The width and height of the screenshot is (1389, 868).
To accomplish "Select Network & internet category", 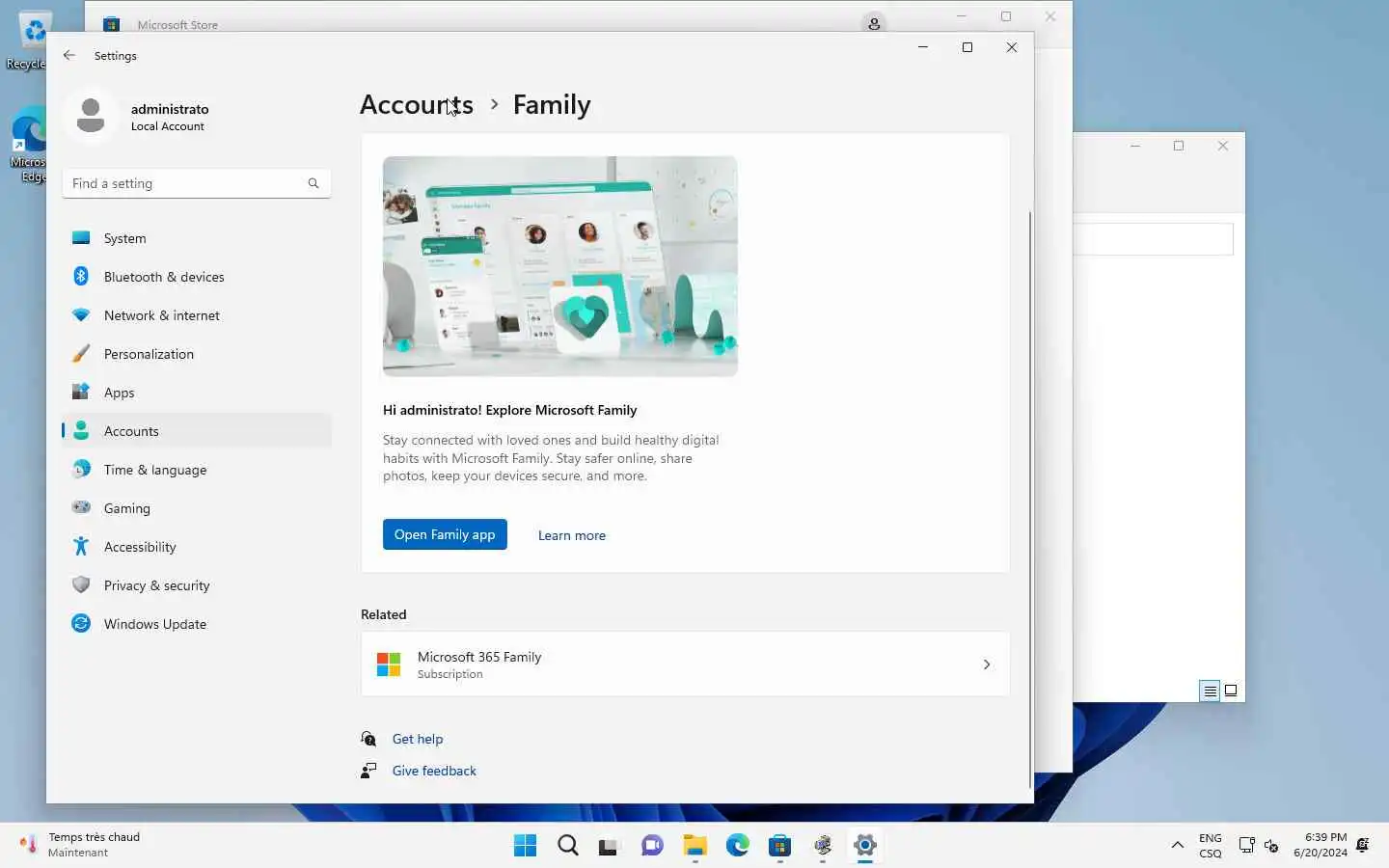I will point(197,315).
